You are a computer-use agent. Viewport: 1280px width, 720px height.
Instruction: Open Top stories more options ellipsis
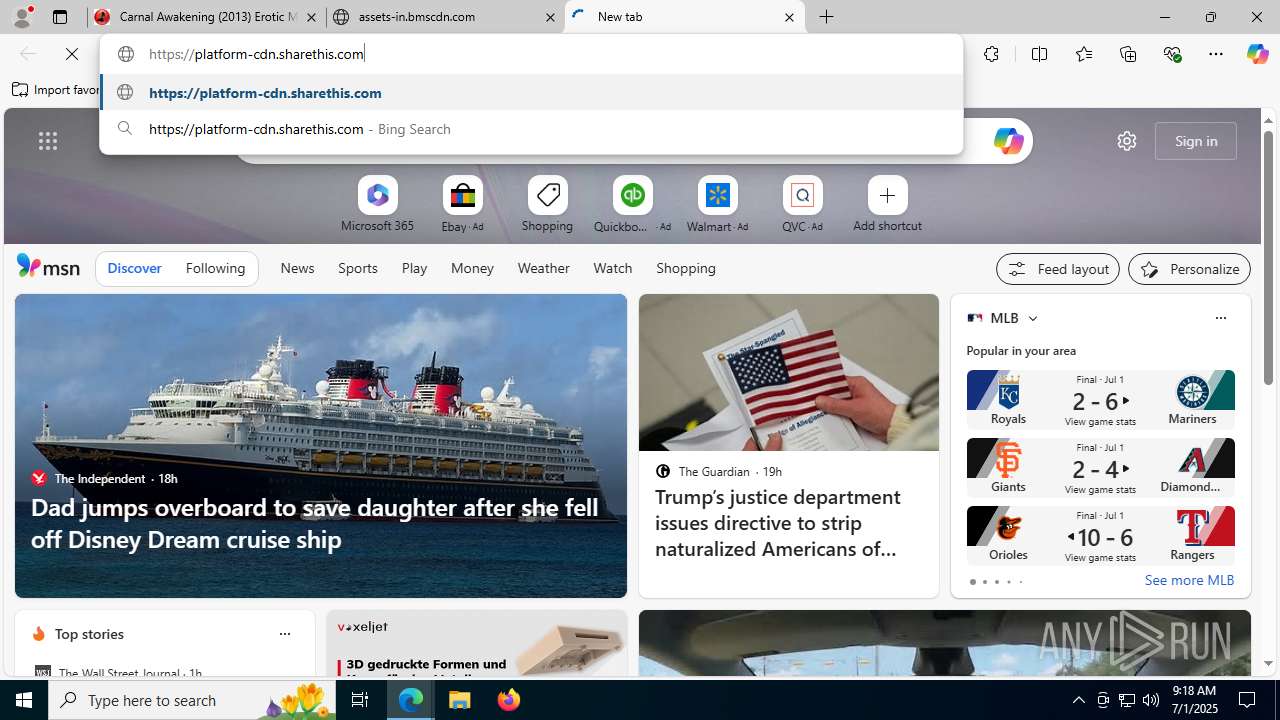(x=284, y=634)
